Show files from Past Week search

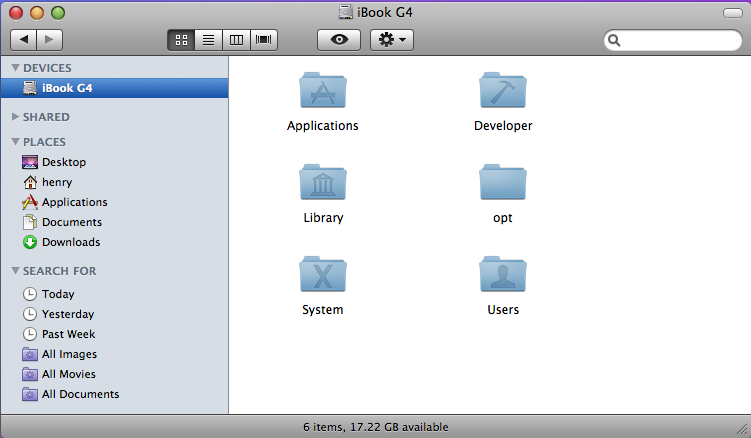[114, 334]
